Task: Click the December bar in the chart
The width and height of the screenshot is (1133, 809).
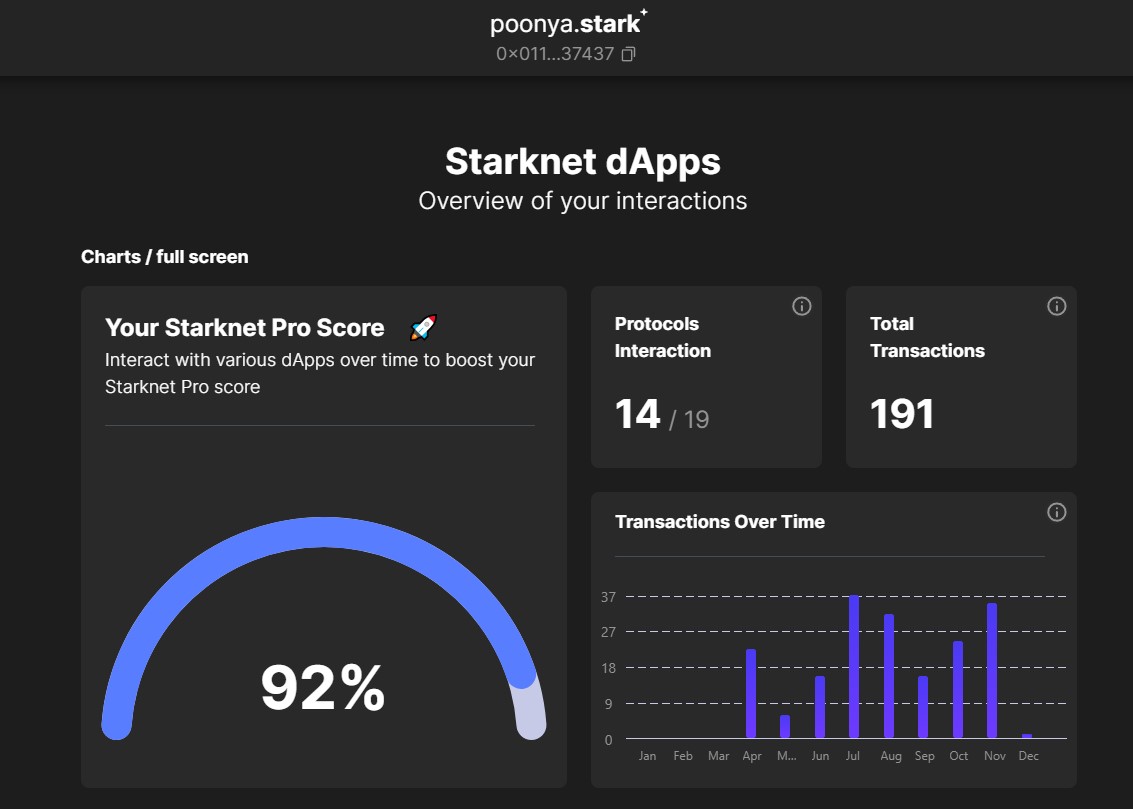Action: [x=1029, y=736]
